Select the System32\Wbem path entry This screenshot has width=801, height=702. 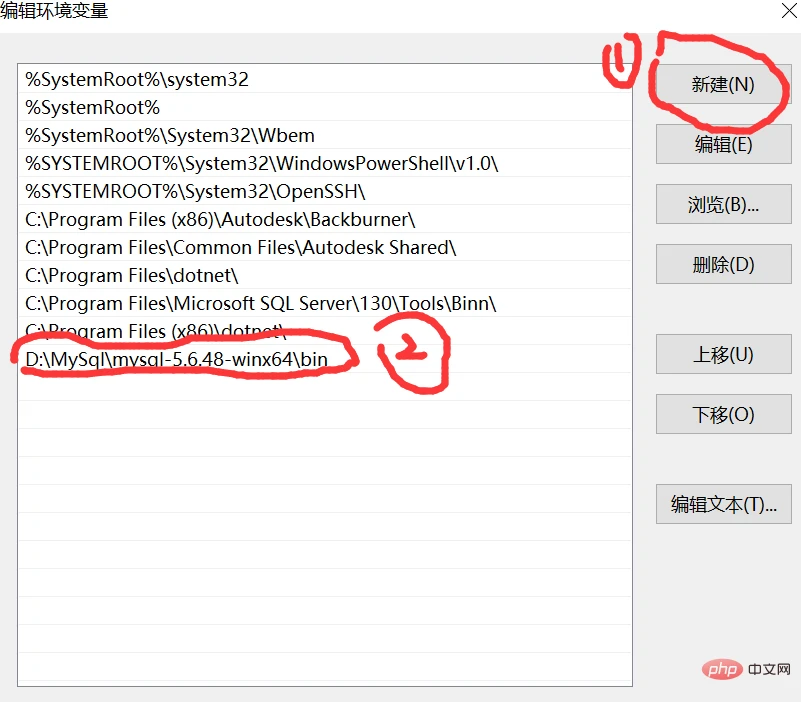coord(325,135)
